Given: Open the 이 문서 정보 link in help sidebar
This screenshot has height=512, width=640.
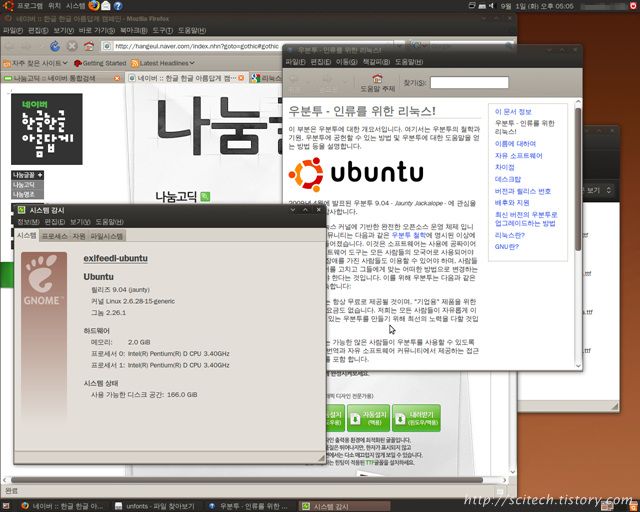Looking at the screenshot, I should coord(513,111).
